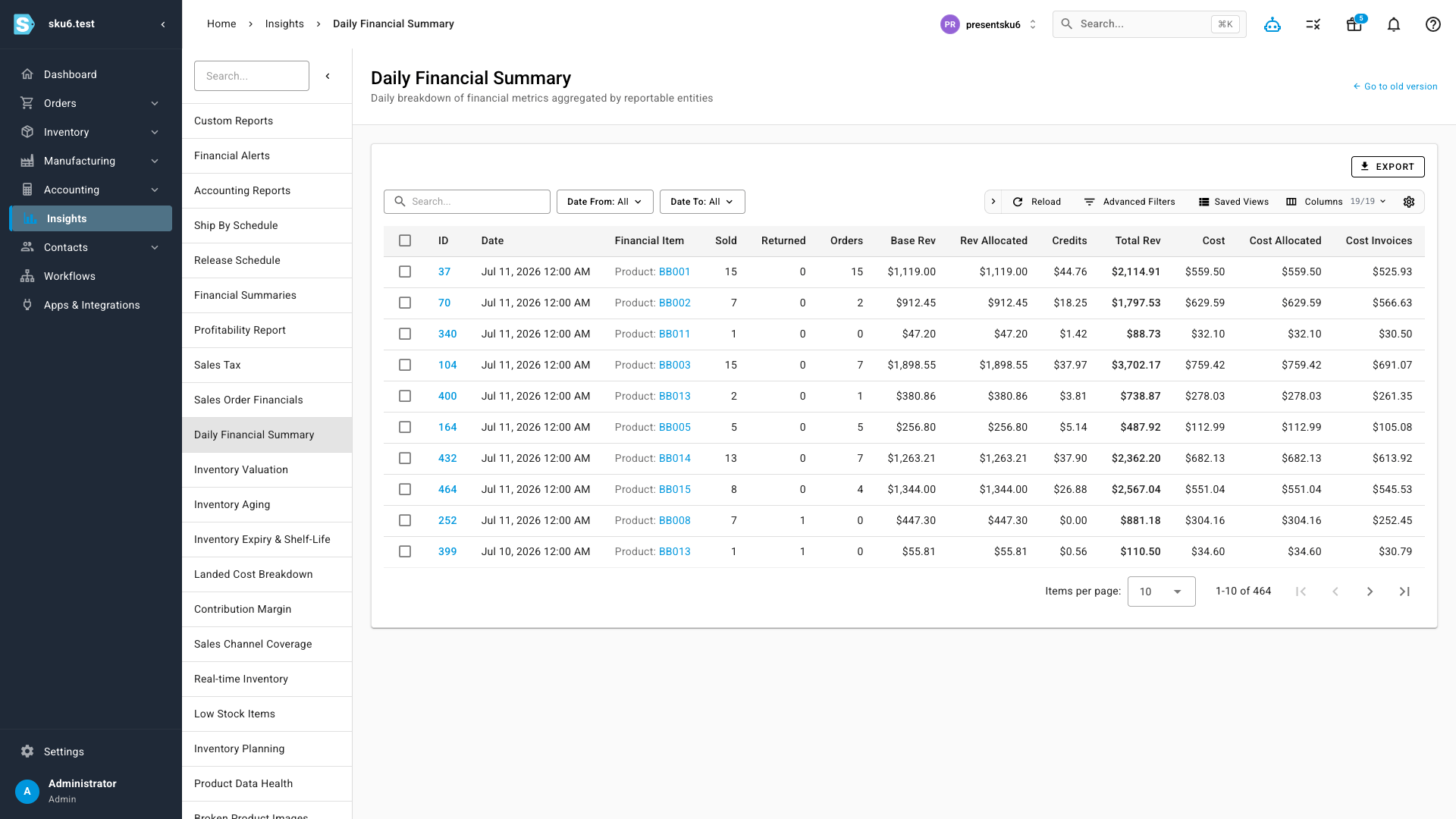Toggle the select-all checkbox in table header

405,240
